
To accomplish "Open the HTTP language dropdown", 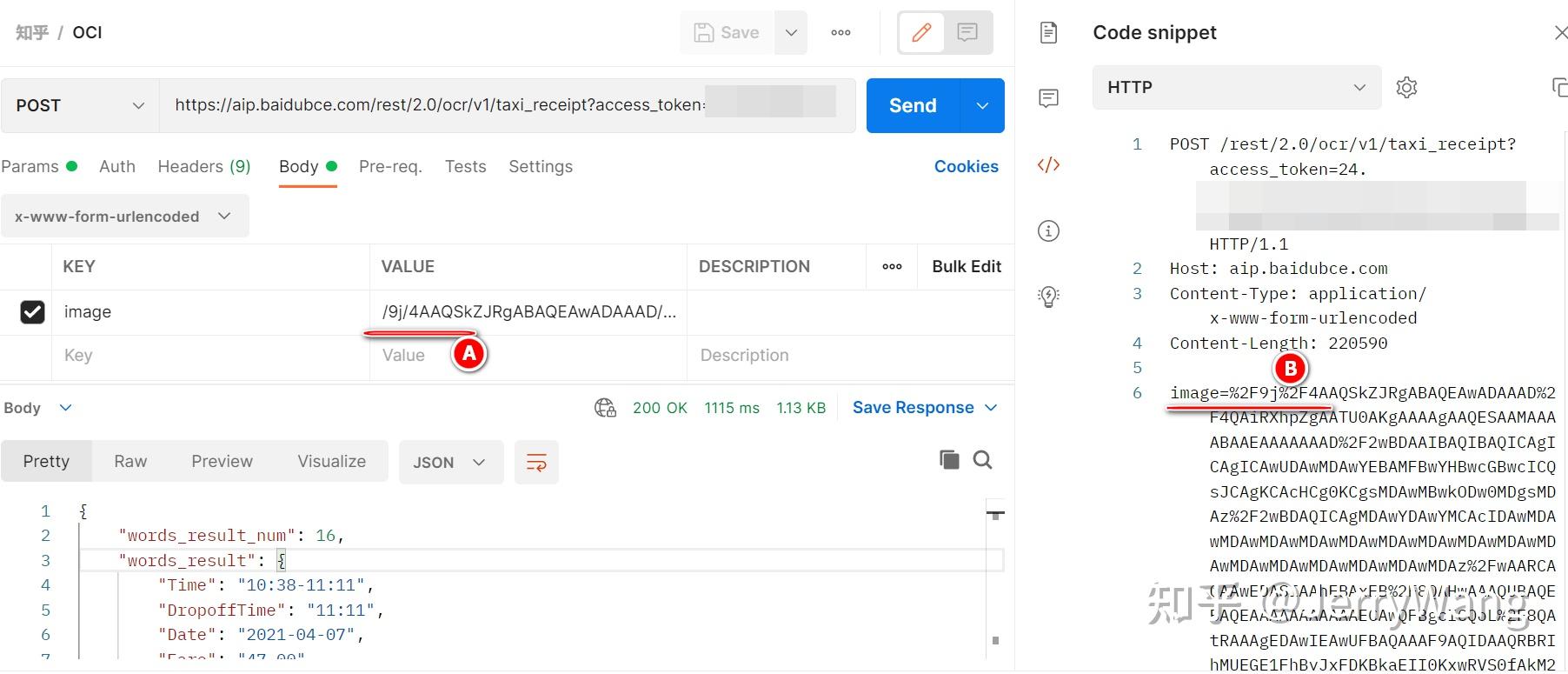I will tap(1237, 88).
